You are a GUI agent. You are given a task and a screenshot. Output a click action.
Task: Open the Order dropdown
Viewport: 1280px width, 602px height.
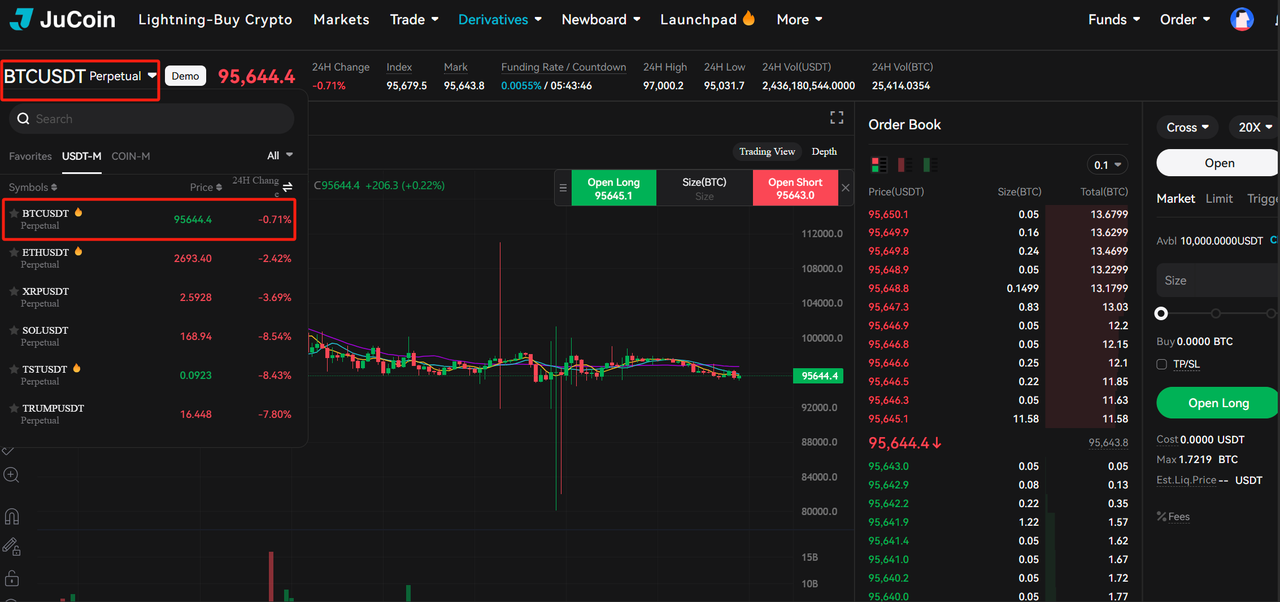coord(1185,19)
